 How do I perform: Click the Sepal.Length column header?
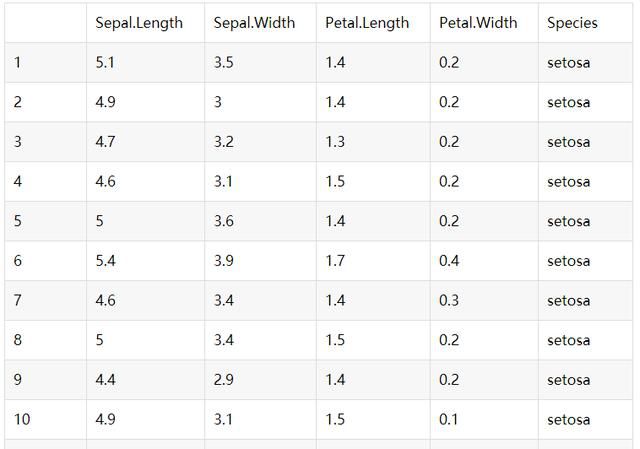(139, 23)
